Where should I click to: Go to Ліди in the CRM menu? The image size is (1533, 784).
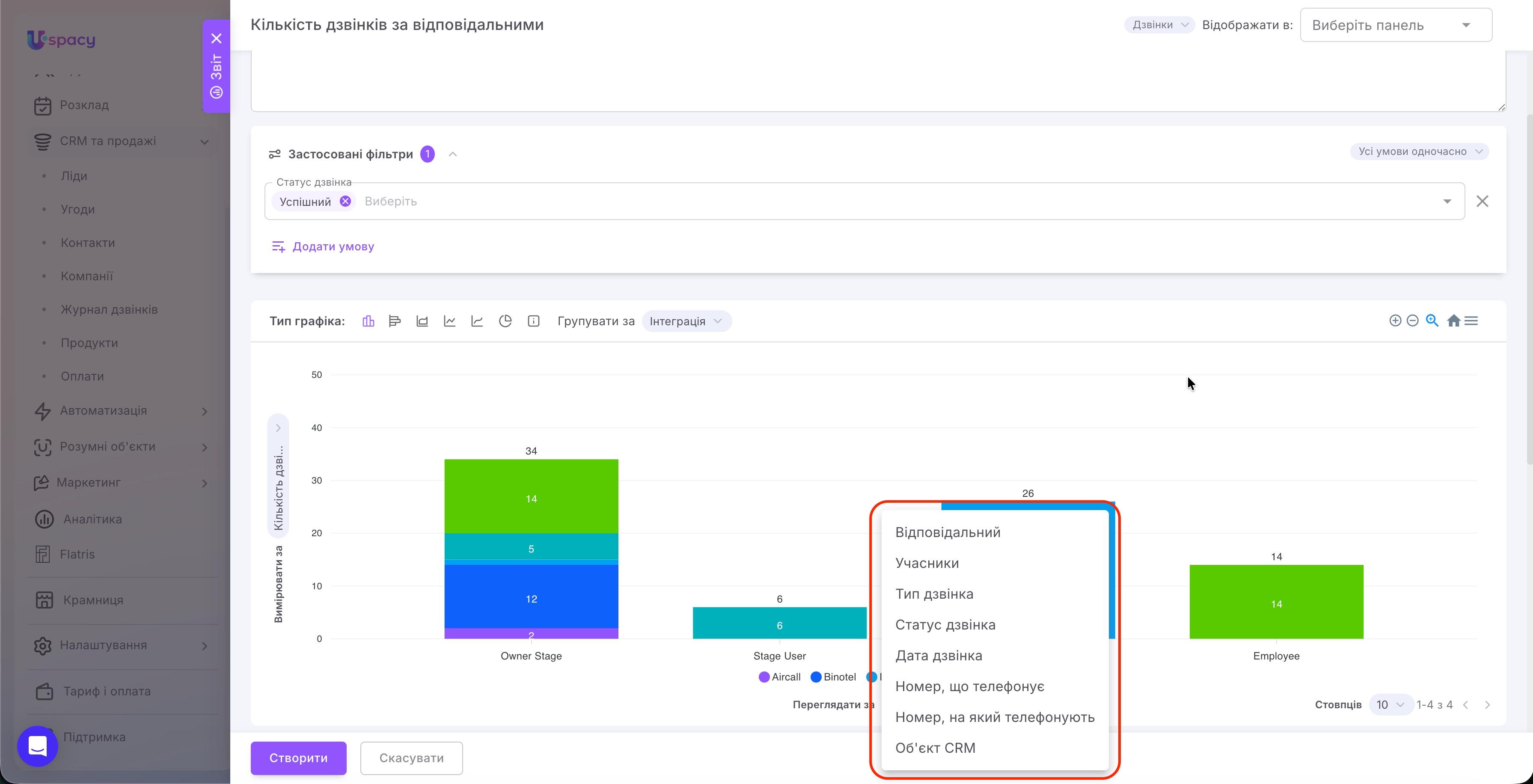point(74,176)
